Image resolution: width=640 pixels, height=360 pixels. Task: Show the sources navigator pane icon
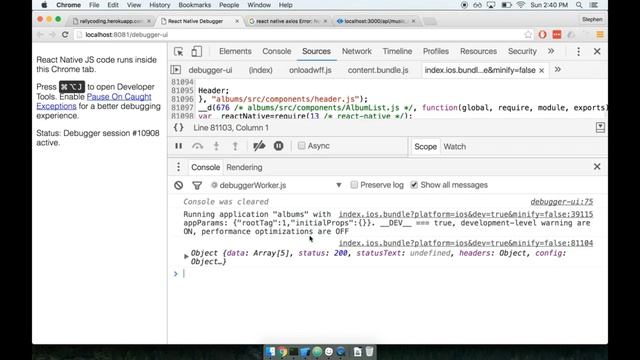(x=176, y=70)
